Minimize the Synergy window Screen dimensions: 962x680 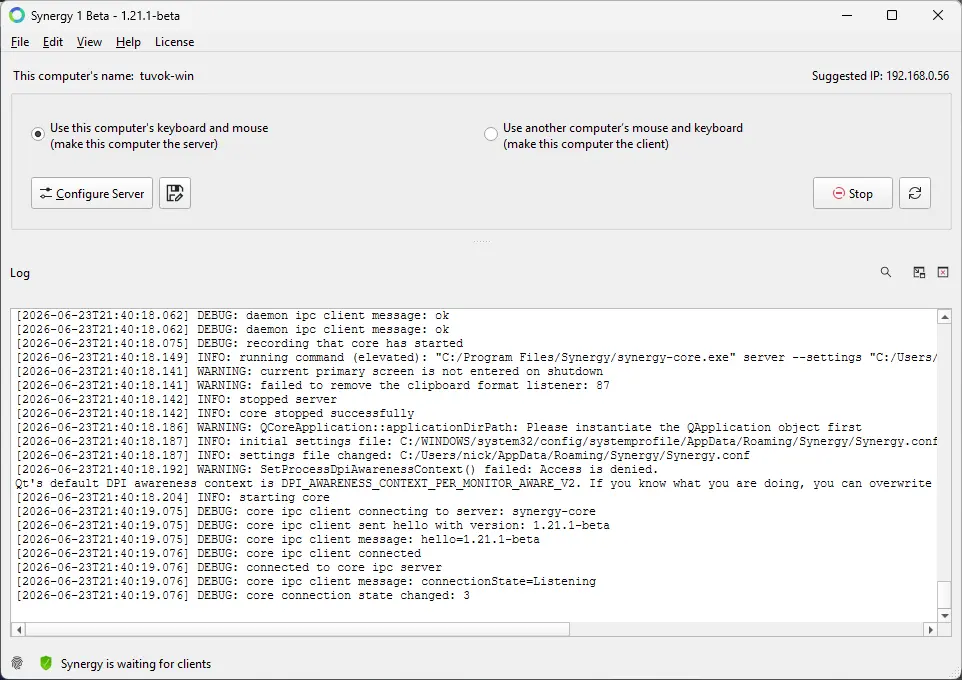click(x=847, y=15)
